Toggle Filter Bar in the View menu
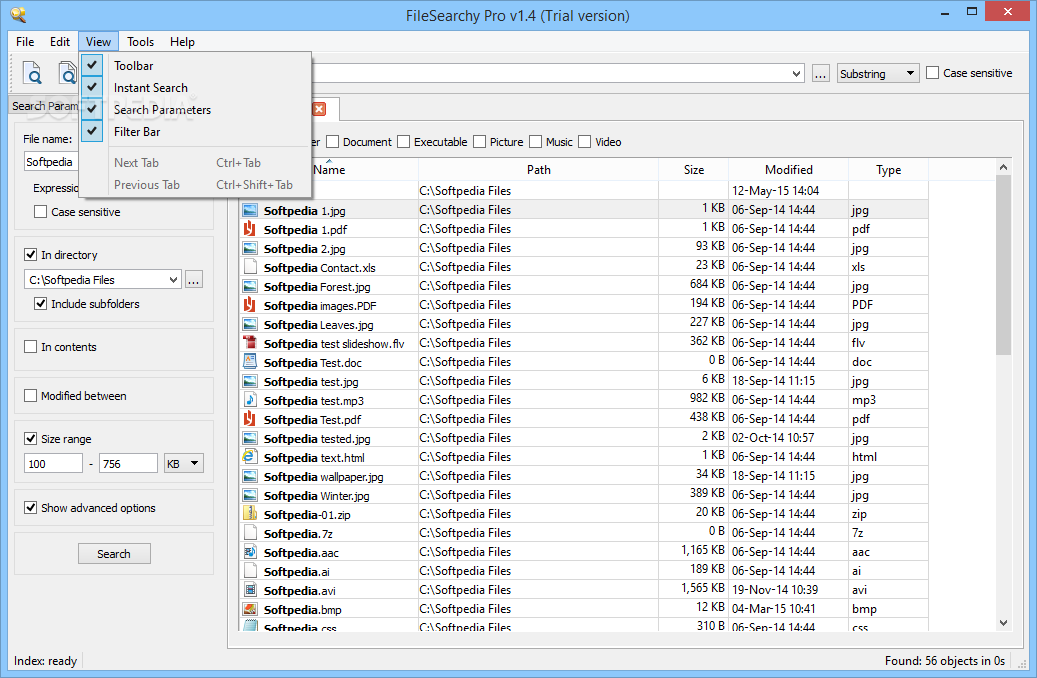The height and width of the screenshot is (678, 1037). point(196,132)
